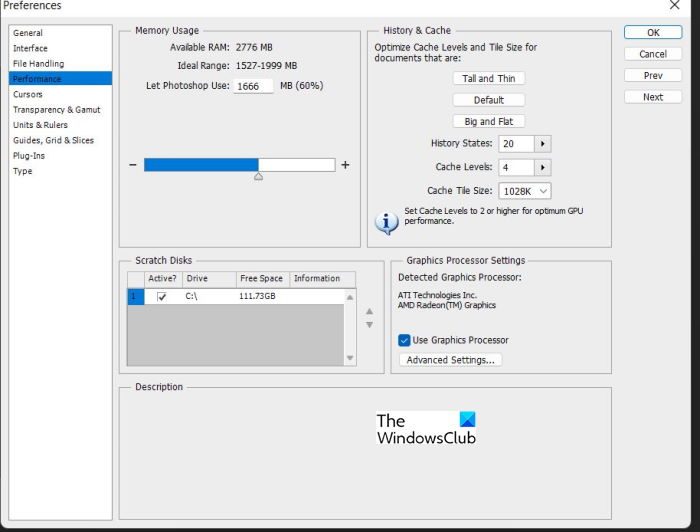This screenshot has width=700, height=532.
Task: Click the Active? column header
Action: [x=163, y=278]
